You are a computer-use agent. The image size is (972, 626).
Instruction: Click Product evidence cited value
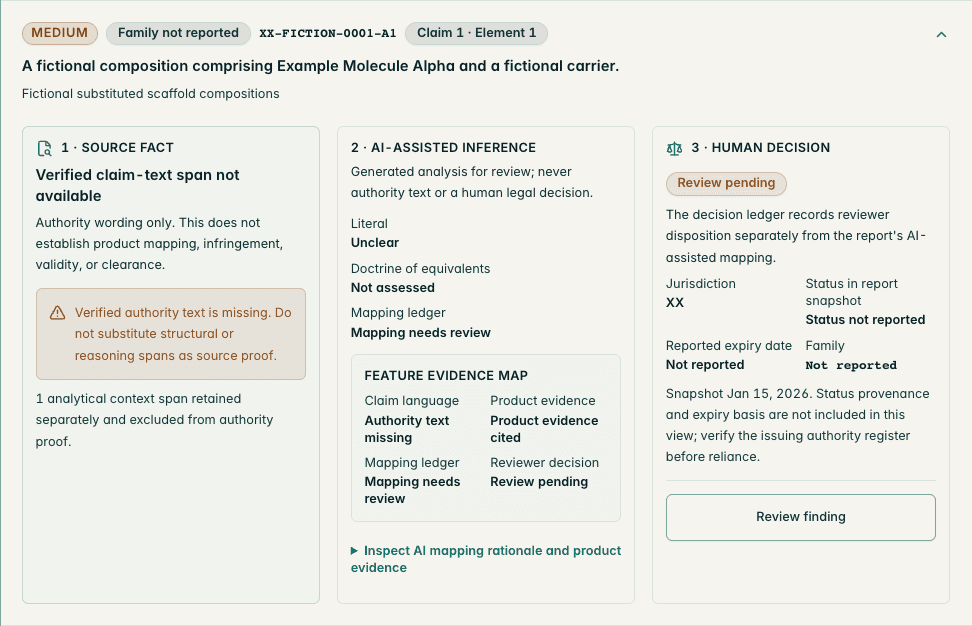click(x=544, y=429)
